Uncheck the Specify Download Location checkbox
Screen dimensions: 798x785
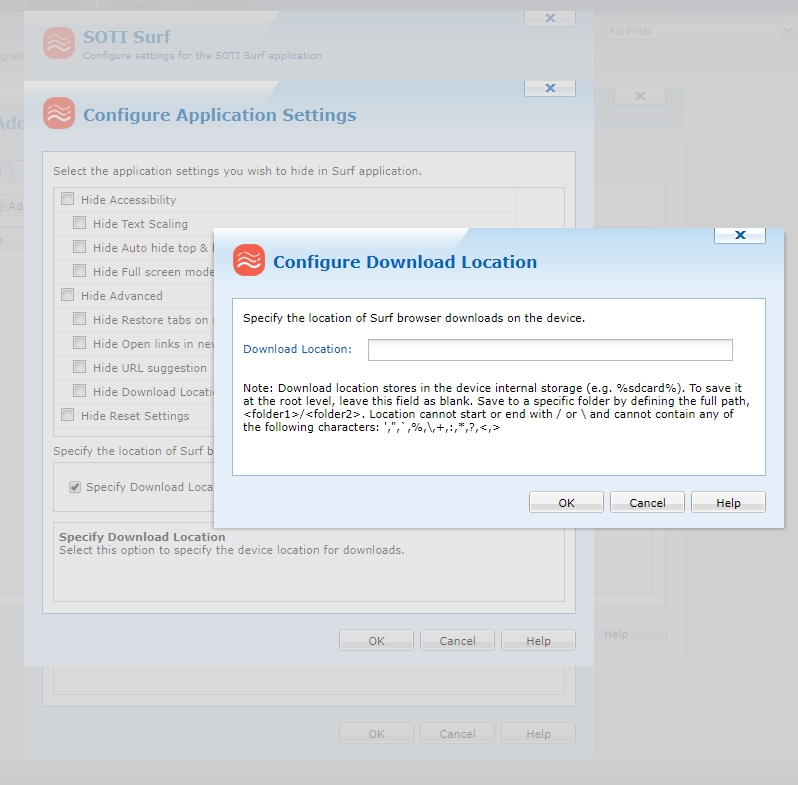(75, 487)
